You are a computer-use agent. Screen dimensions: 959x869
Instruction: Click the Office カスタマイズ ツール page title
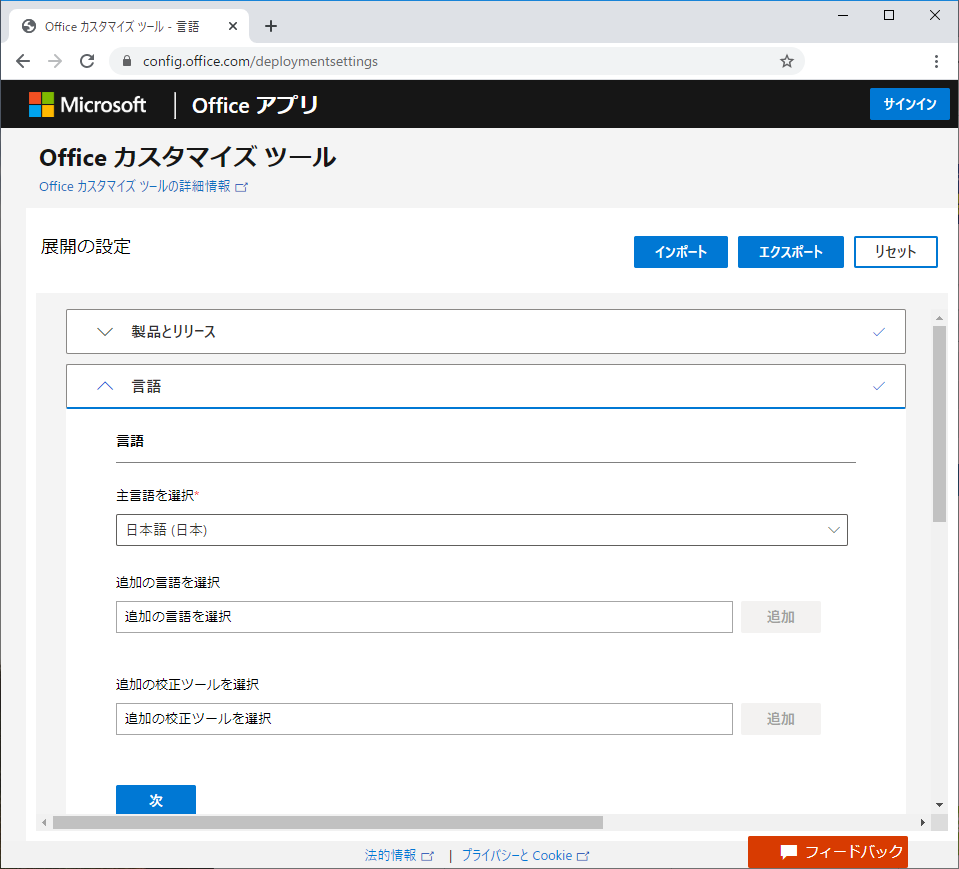point(187,157)
